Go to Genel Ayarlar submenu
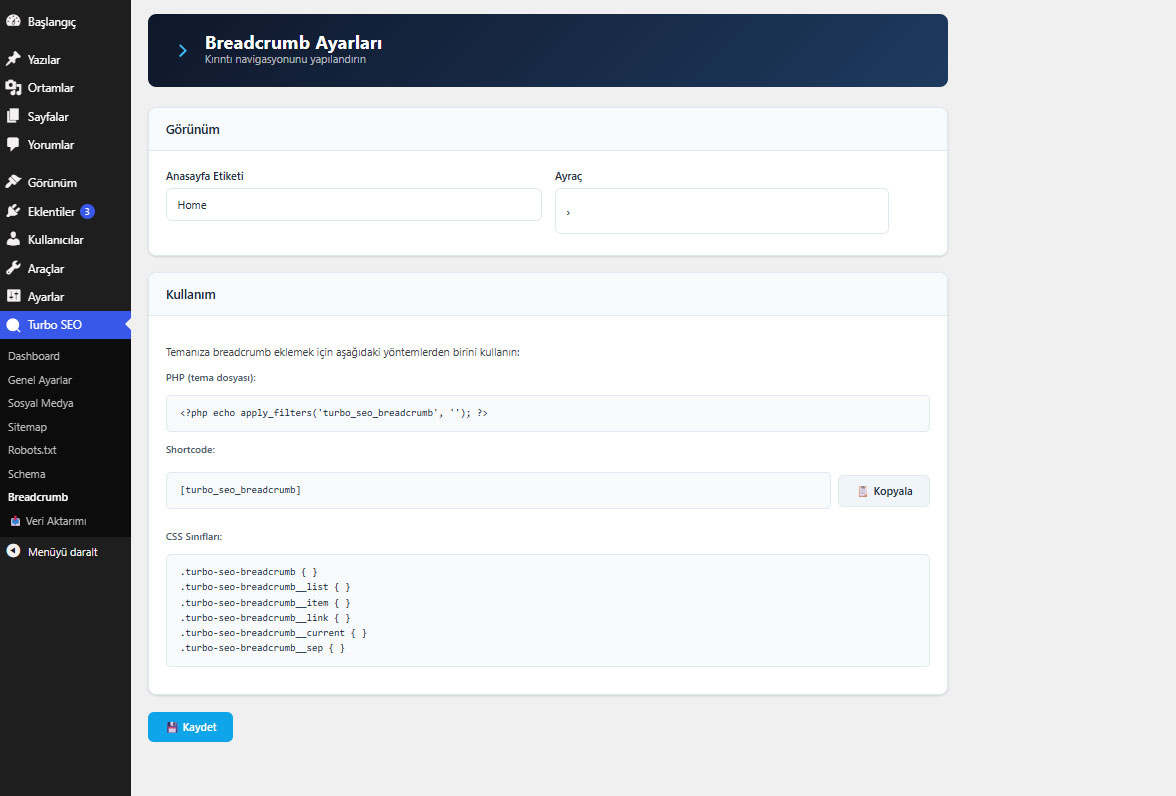The image size is (1176, 796). point(40,380)
